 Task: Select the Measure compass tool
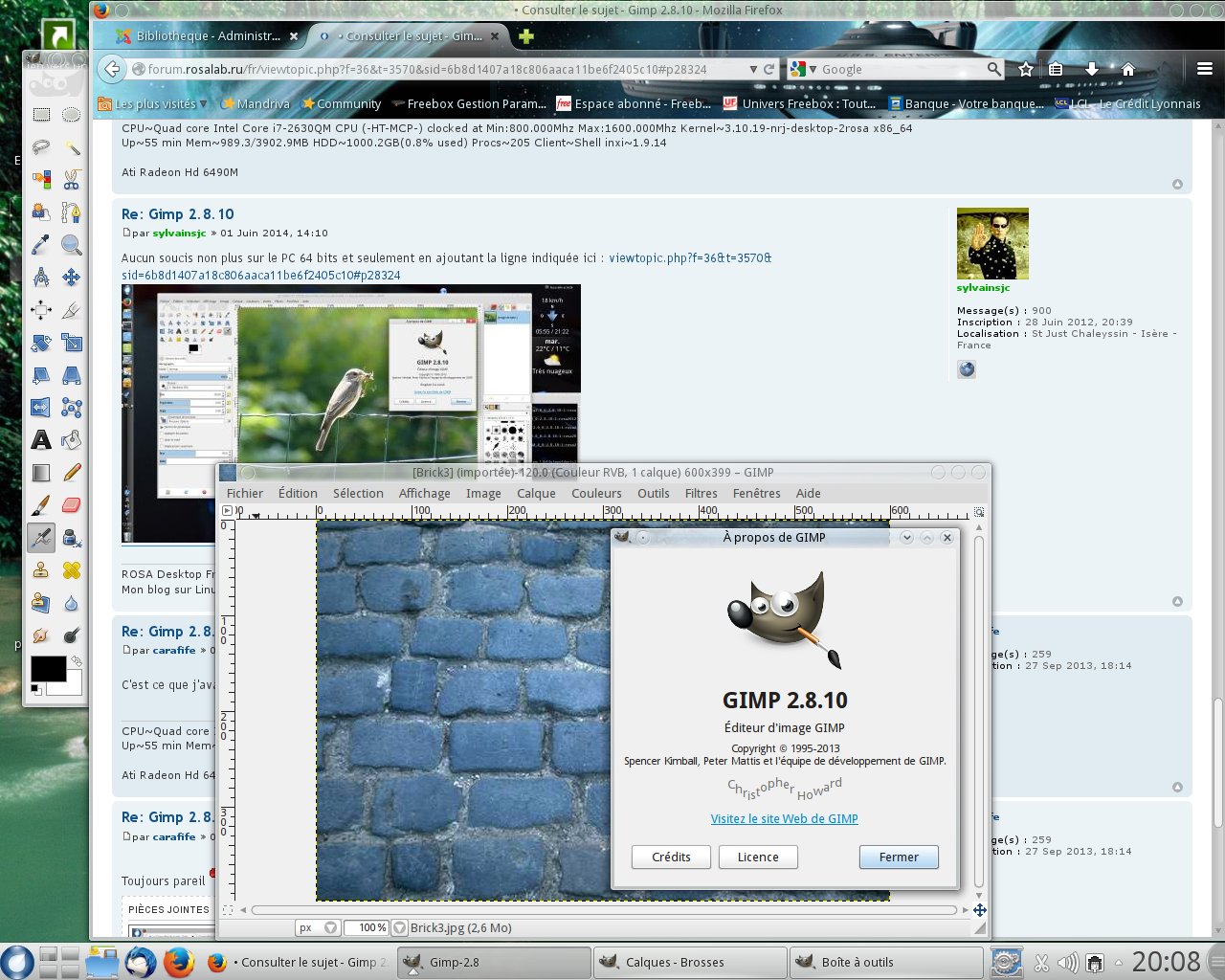pos(41,278)
